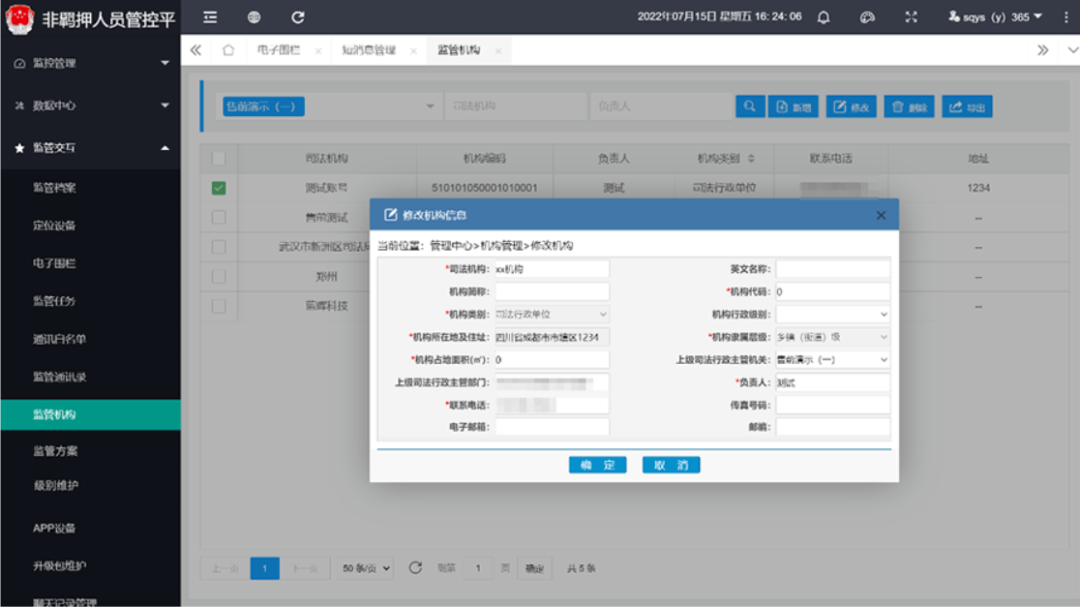The image size is (1080, 607).
Task: Click the 取消 cancel button
Action: coord(671,464)
